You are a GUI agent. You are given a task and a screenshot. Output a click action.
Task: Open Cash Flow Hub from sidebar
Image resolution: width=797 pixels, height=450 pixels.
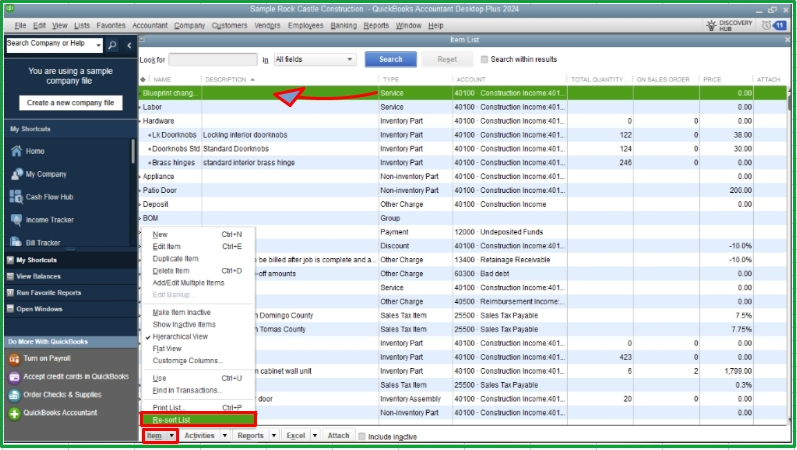[16, 197]
